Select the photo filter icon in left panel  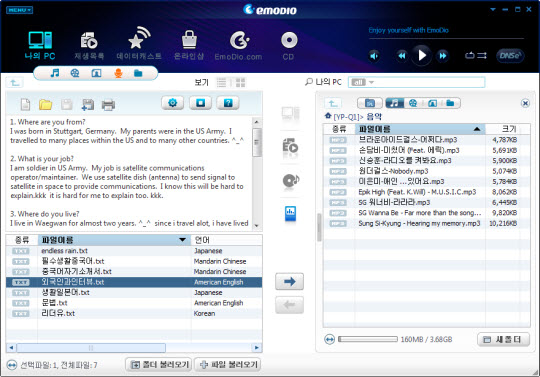(x=96, y=73)
